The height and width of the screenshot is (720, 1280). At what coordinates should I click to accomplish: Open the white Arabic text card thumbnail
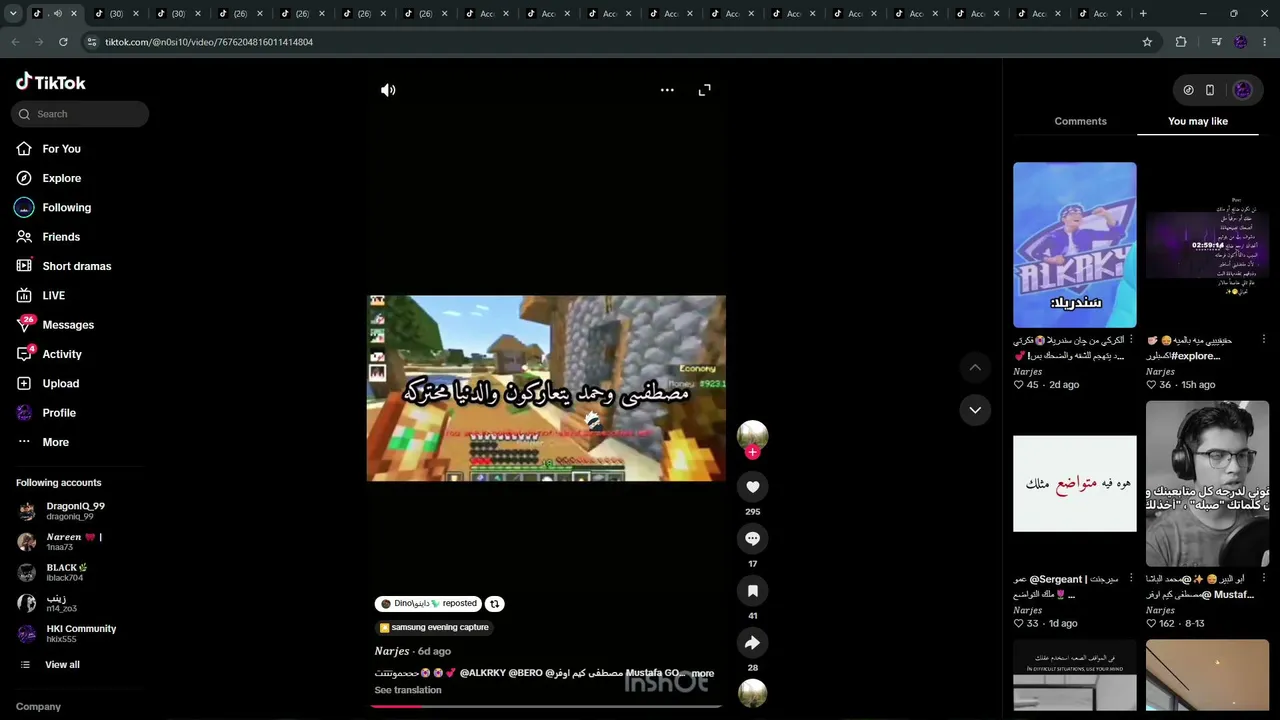(1074, 484)
